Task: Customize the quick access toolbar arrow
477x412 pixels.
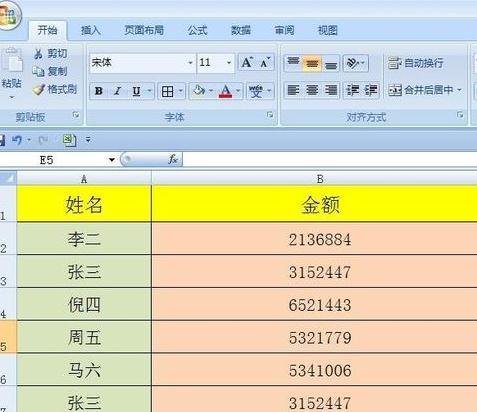Action: (x=88, y=140)
